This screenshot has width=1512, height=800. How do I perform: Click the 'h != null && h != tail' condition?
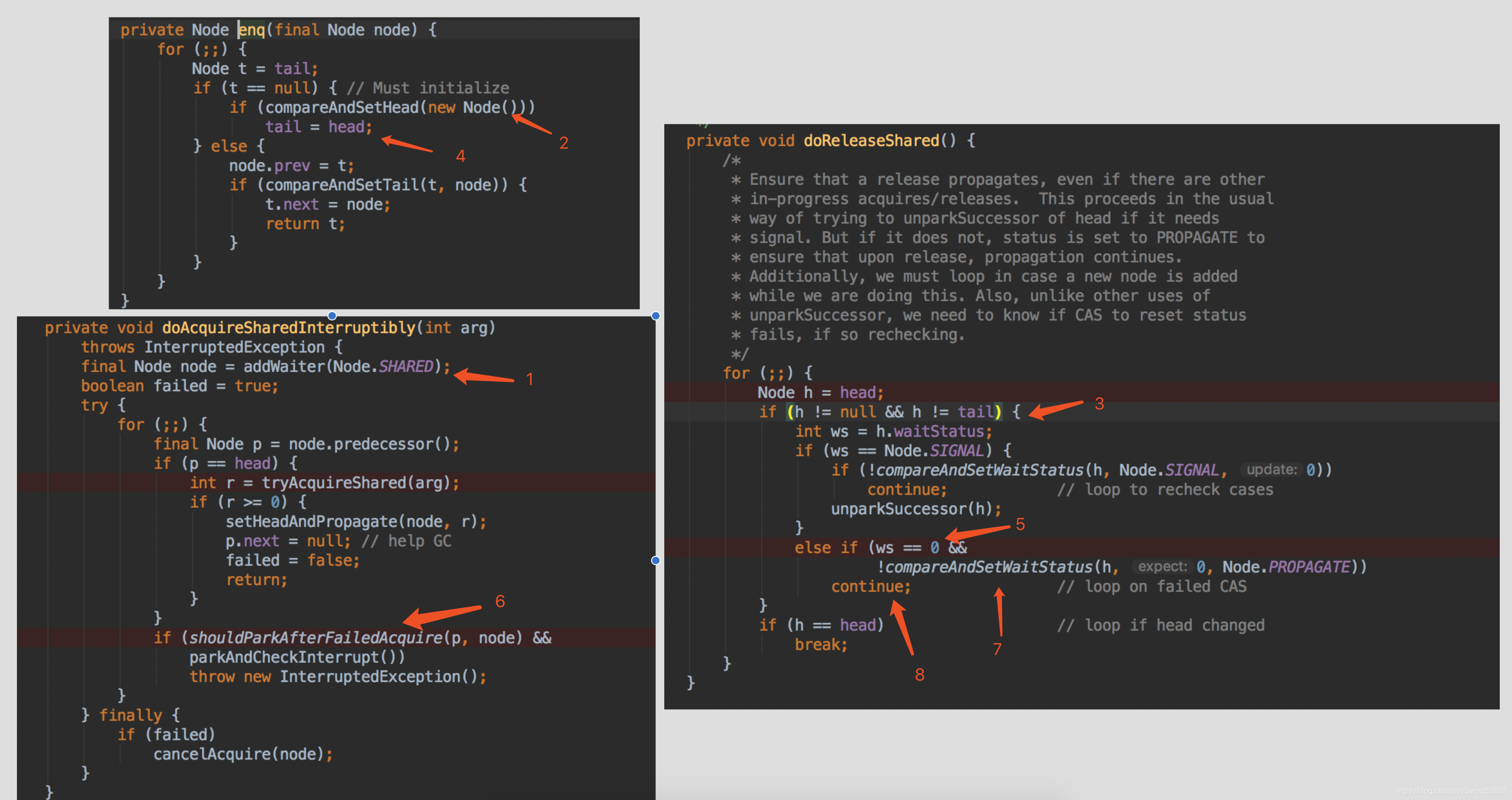point(894,411)
